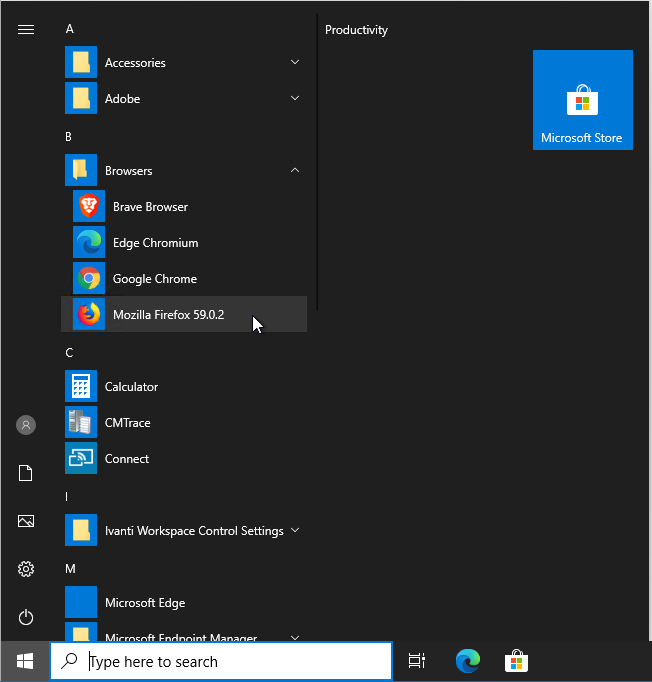Viewport: 652px width, 682px height.
Task: Click the Adobe folder icon
Action: pos(81,98)
